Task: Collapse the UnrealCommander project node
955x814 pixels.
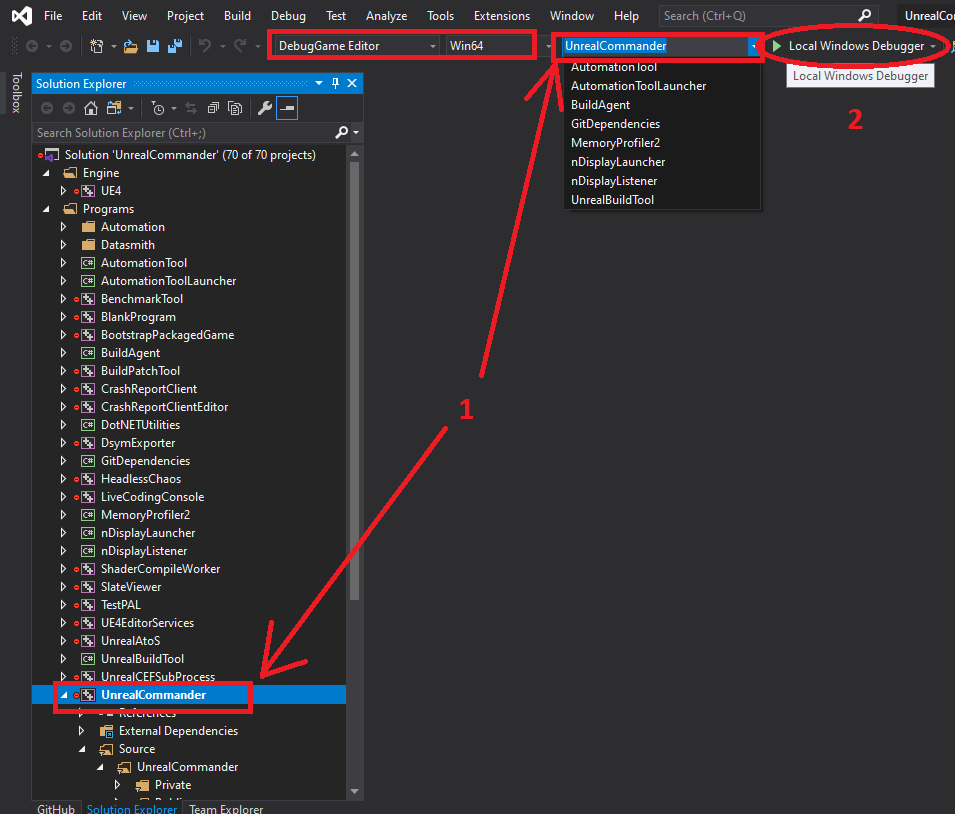Action: pyautogui.click(x=63, y=695)
